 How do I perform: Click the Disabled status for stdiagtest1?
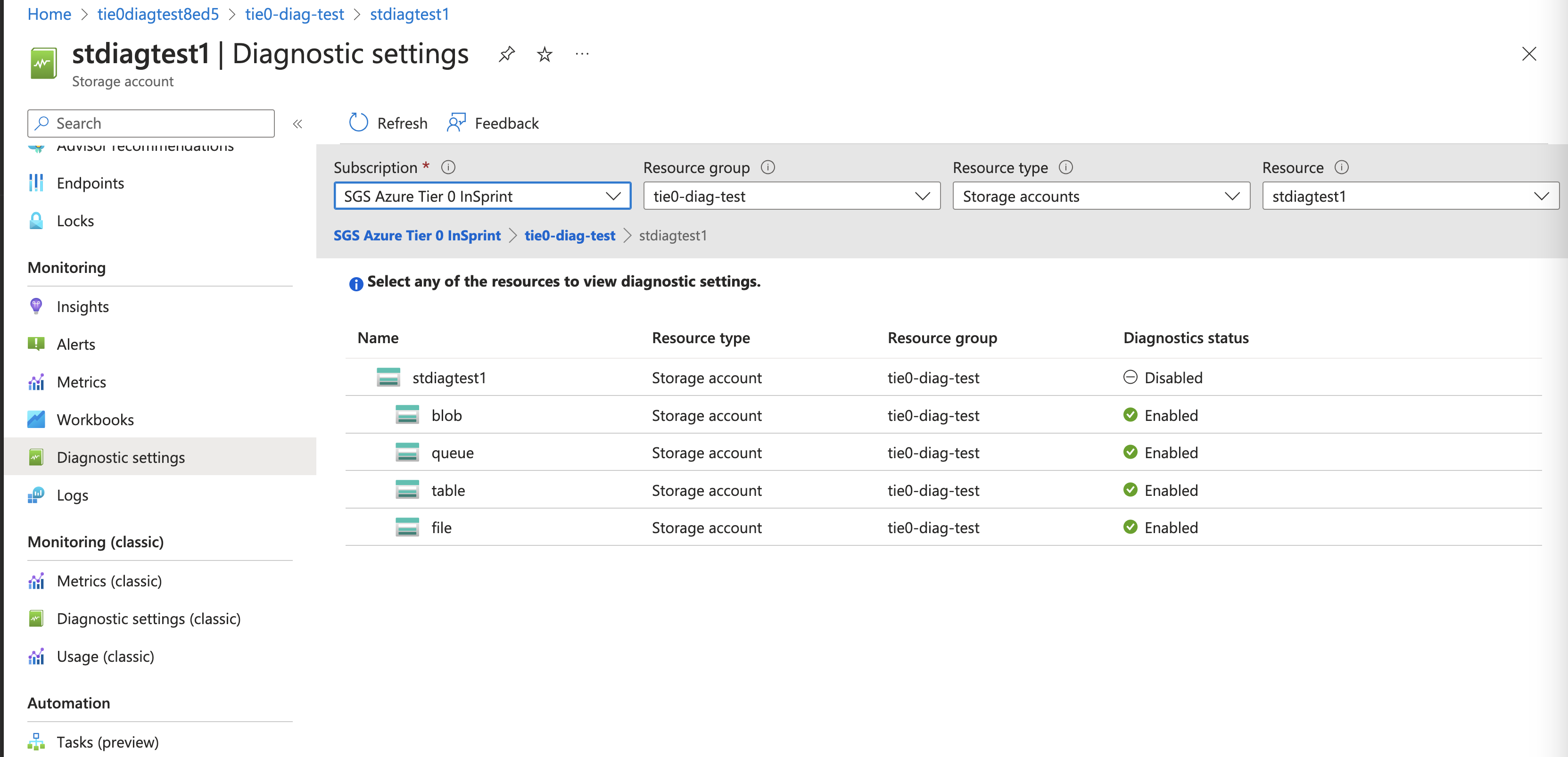pos(1163,378)
